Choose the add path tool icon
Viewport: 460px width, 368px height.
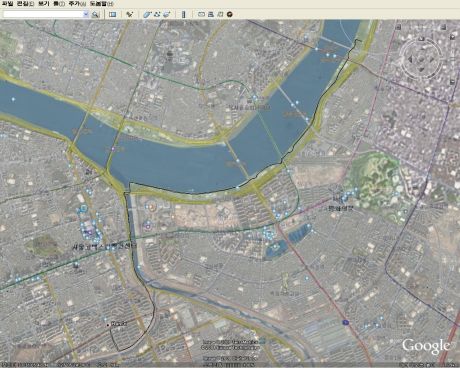157,14
